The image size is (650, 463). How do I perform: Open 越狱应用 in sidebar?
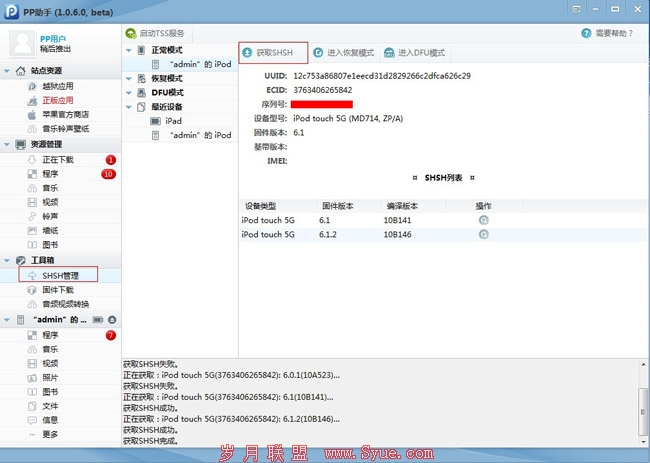(x=58, y=86)
